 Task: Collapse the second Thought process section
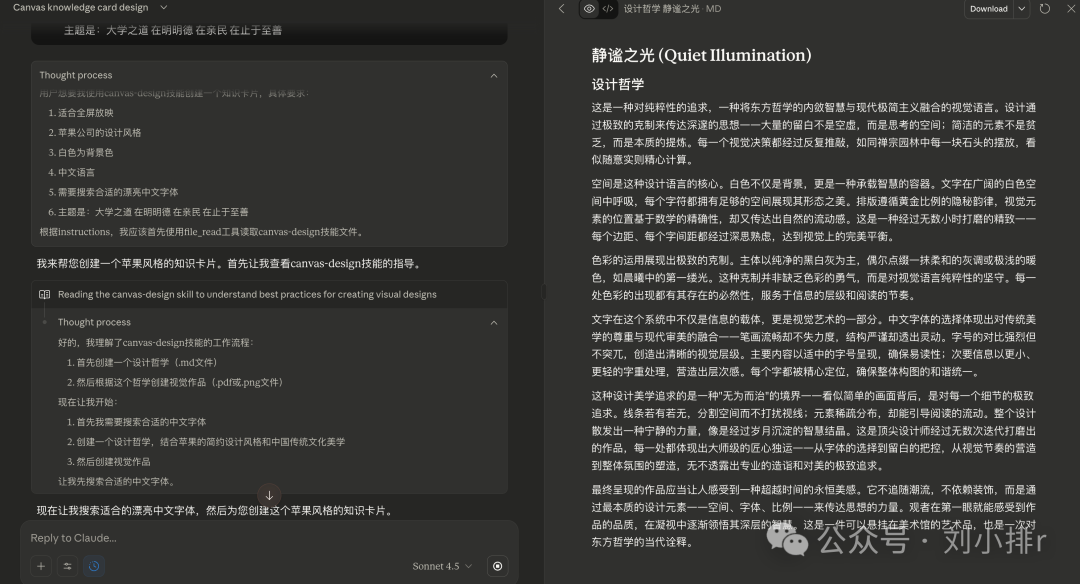click(493, 322)
